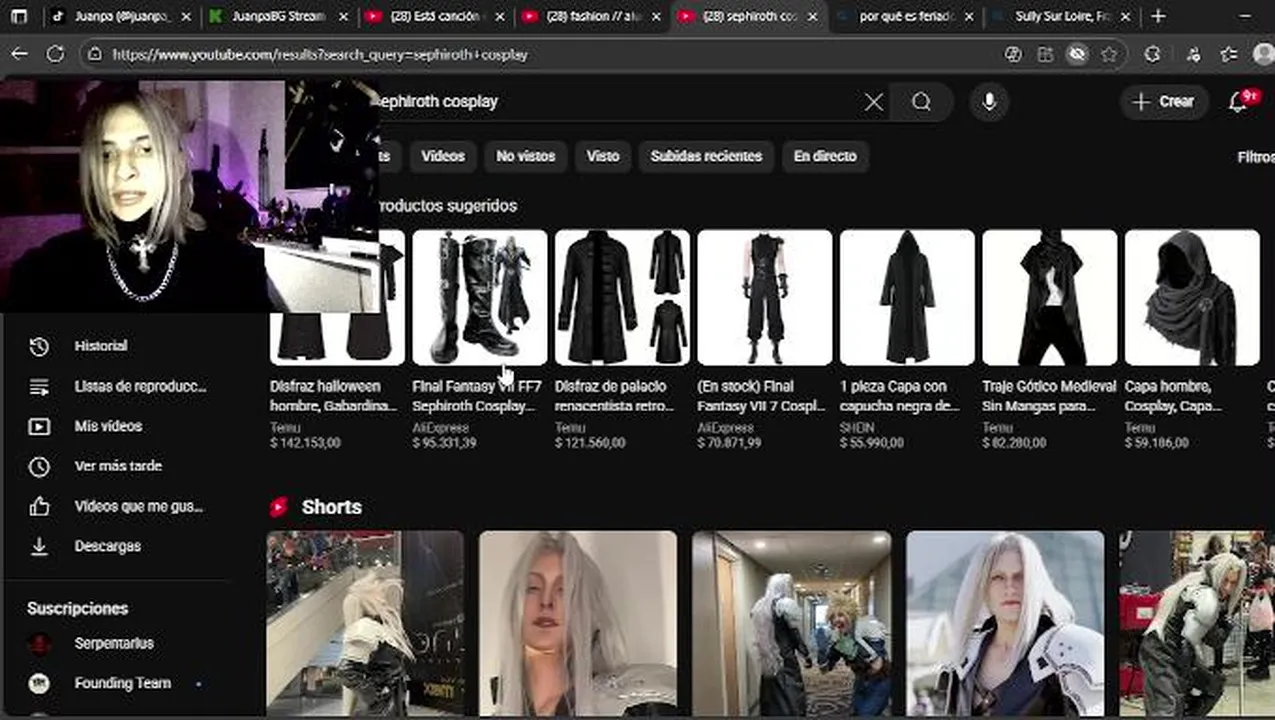
Task: Click the 'Productos sugeridos' heading
Action: coord(447,205)
